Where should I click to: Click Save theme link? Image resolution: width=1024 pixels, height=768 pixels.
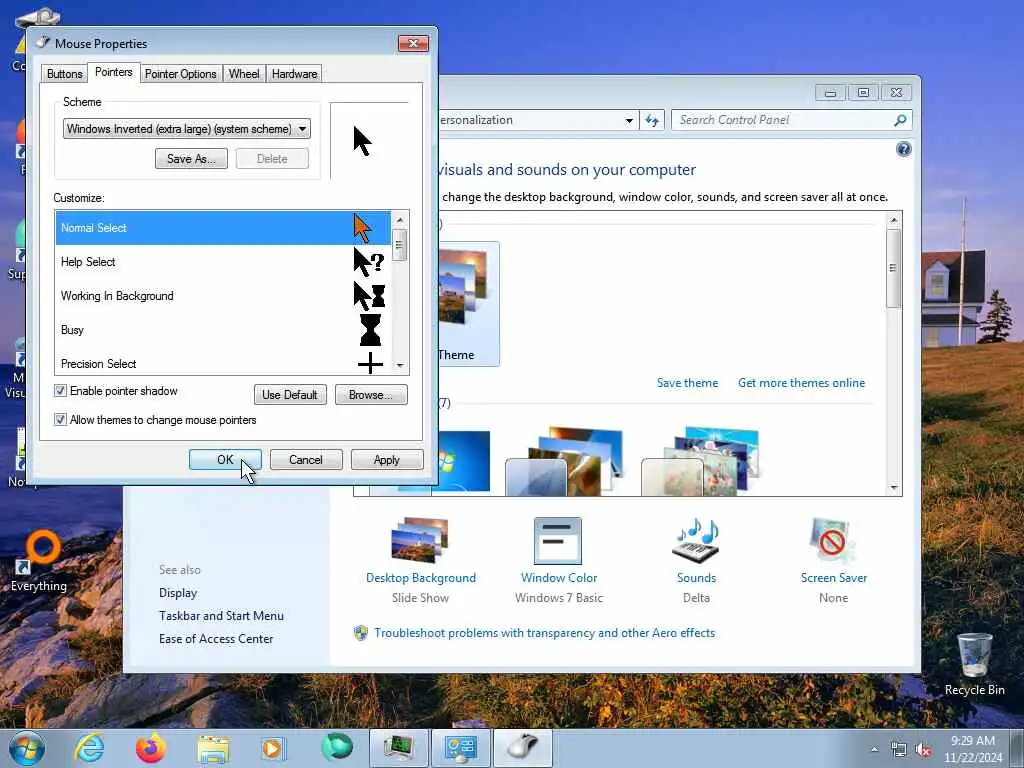pyautogui.click(x=687, y=383)
